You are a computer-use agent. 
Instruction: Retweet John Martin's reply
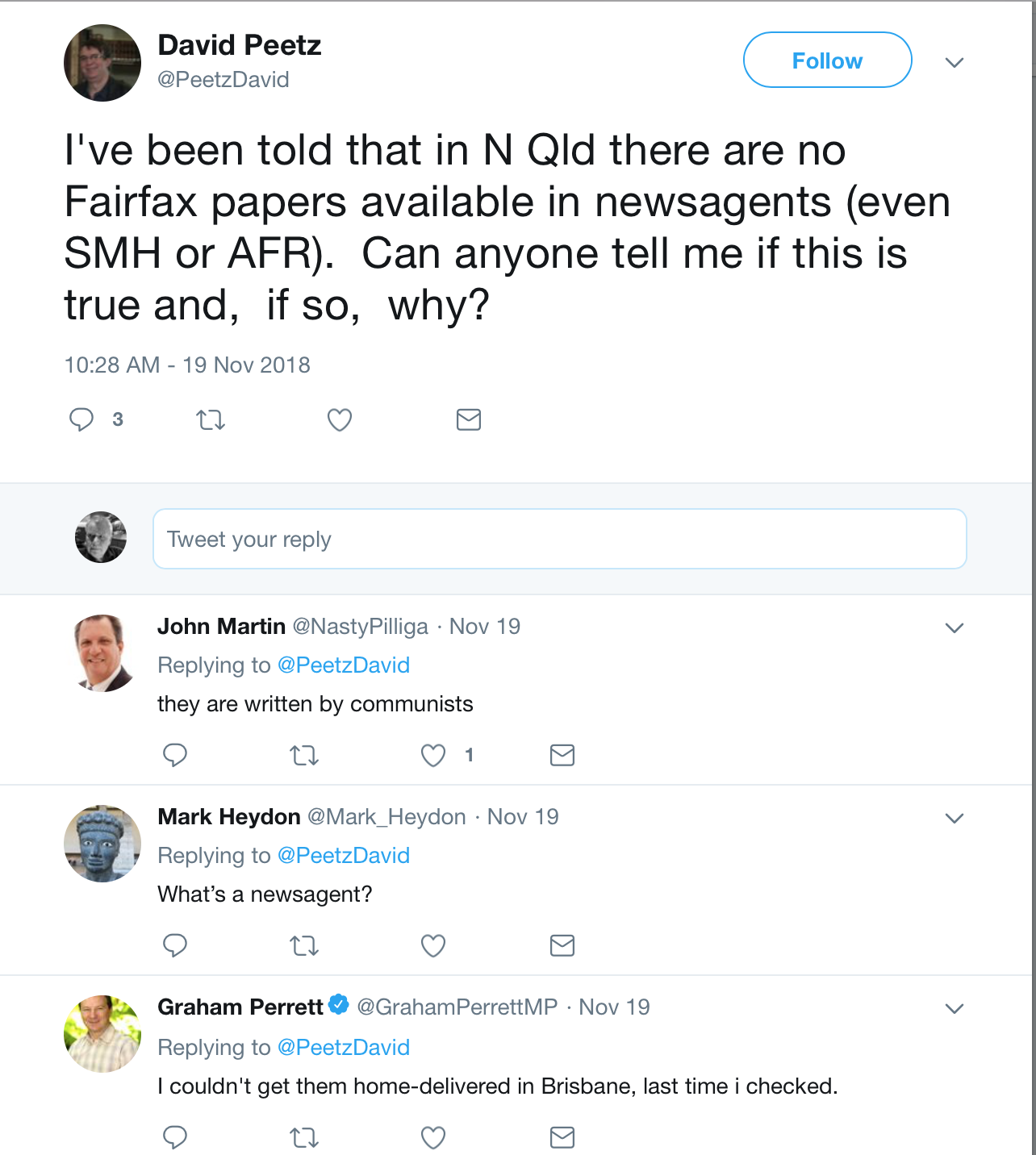click(x=304, y=755)
